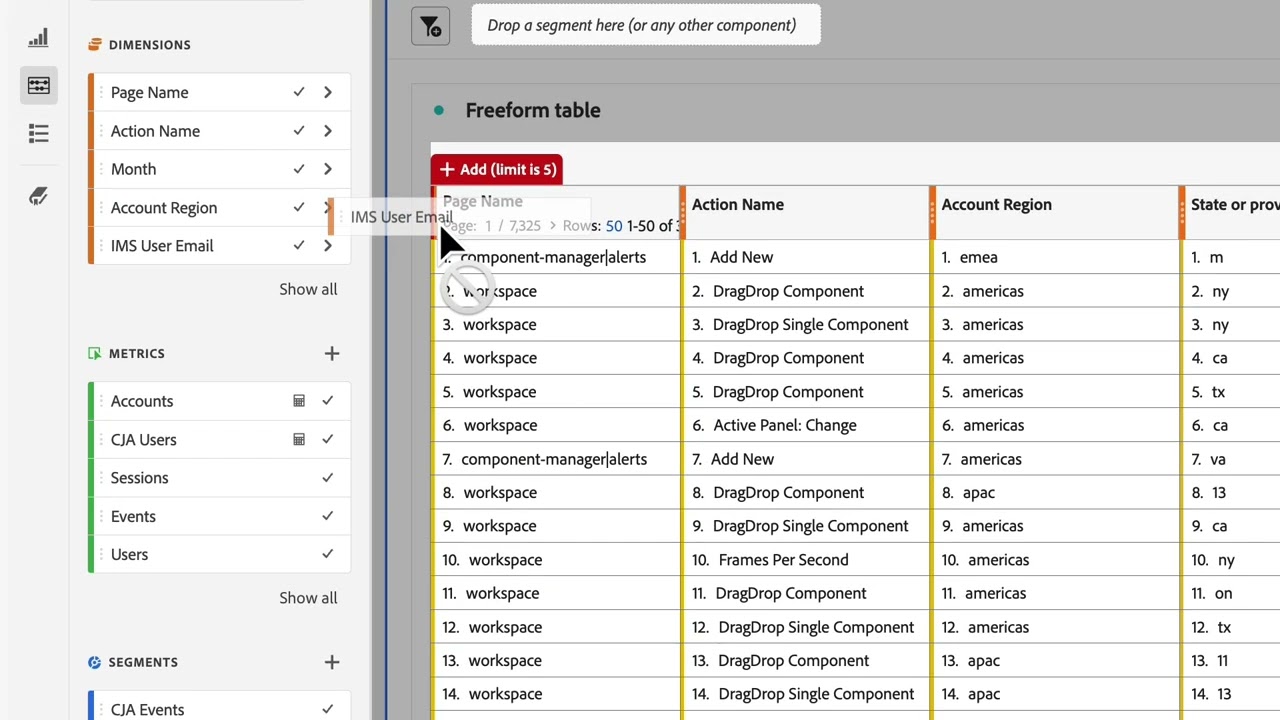Click cell '13. apac' in Account Region

pyautogui.click(x=1055, y=660)
